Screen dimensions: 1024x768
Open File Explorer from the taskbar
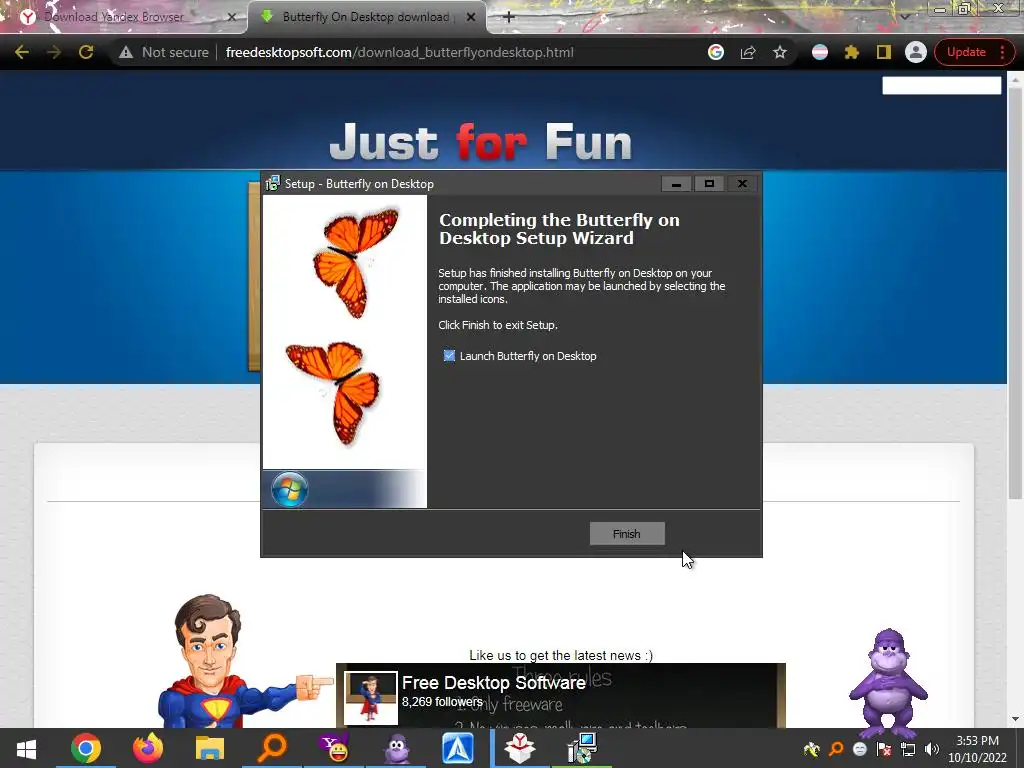point(210,748)
